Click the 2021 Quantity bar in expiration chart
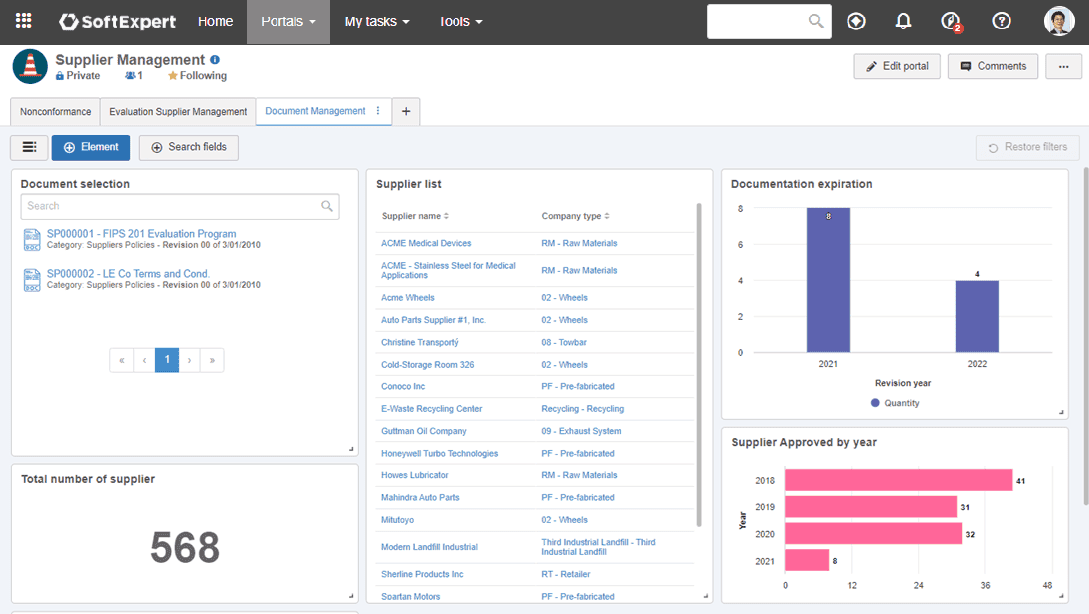This screenshot has width=1089, height=614. [827, 280]
